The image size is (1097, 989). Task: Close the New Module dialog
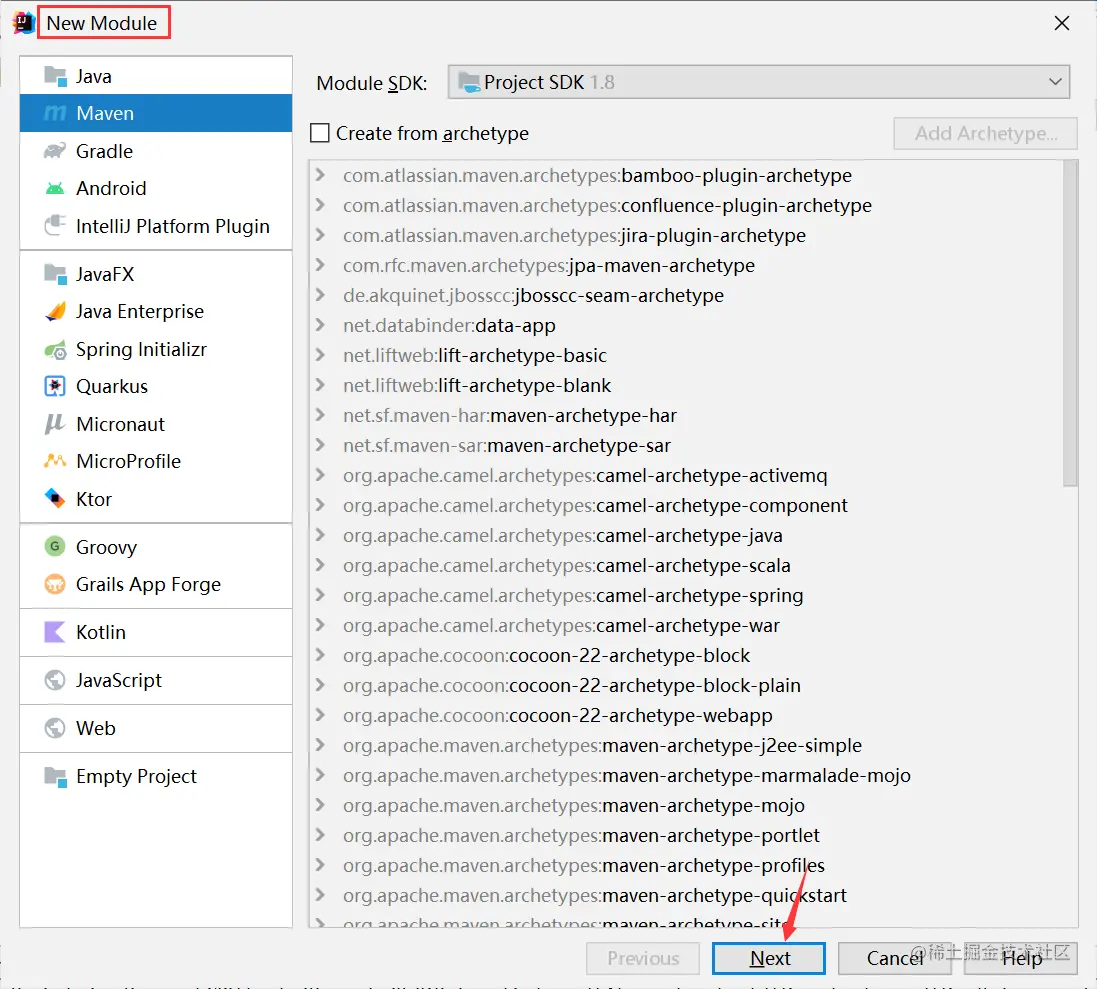coord(1061,23)
